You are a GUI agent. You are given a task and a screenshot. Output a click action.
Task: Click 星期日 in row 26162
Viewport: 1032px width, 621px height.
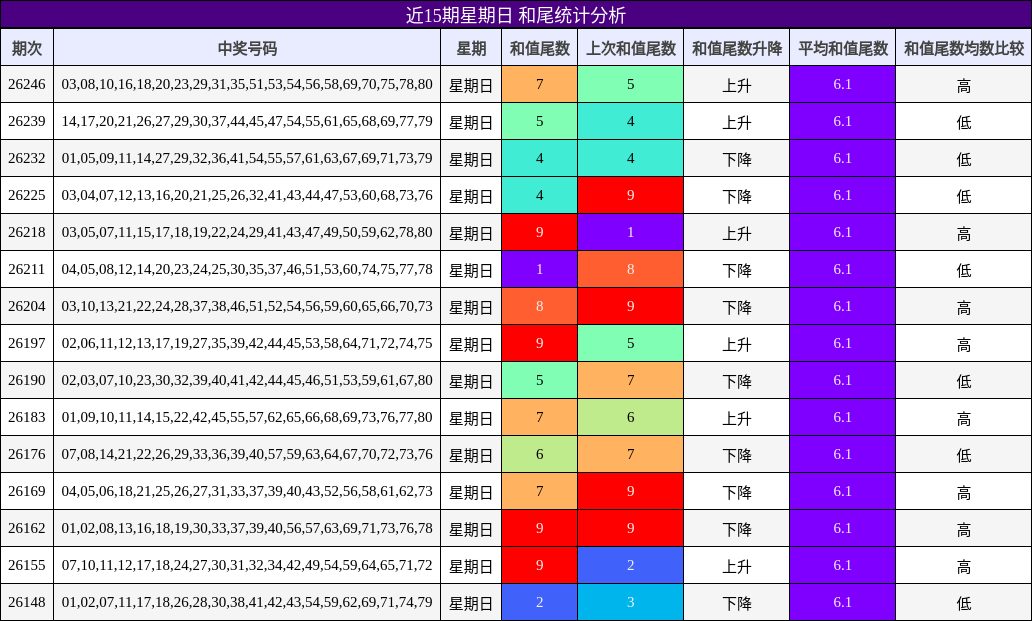(471, 530)
